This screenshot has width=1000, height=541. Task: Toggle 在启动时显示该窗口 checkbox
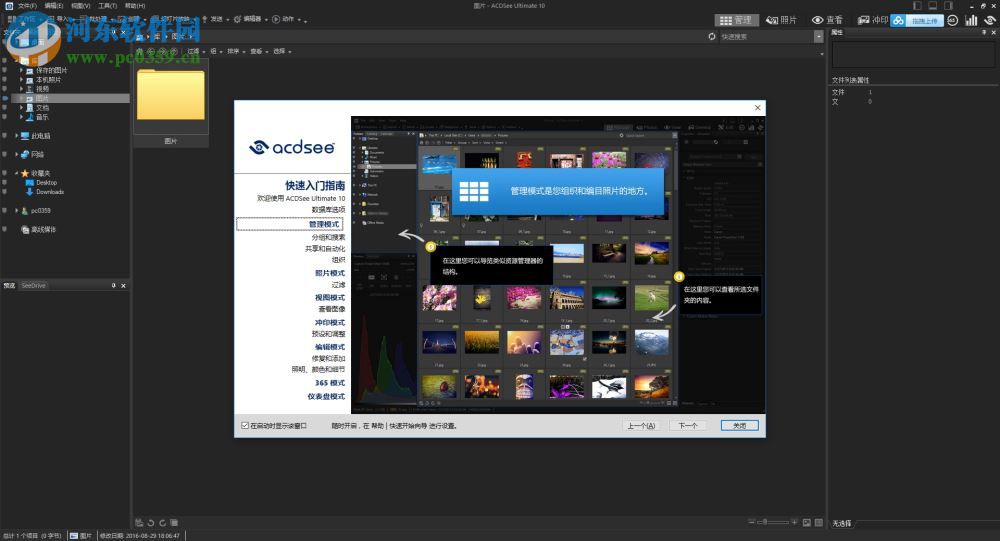click(x=245, y=426)
